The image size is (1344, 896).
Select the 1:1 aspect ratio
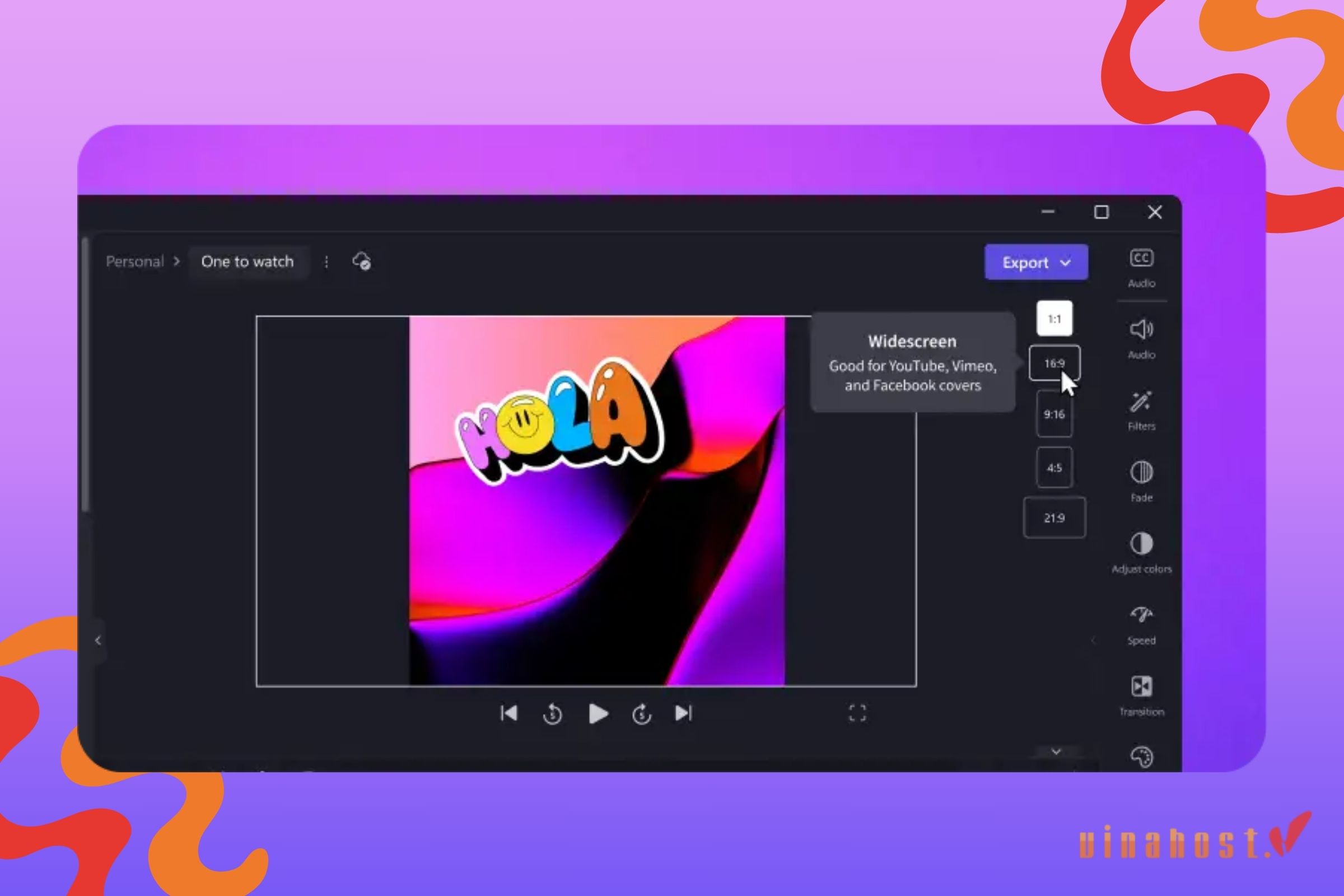pos(1054,318)
